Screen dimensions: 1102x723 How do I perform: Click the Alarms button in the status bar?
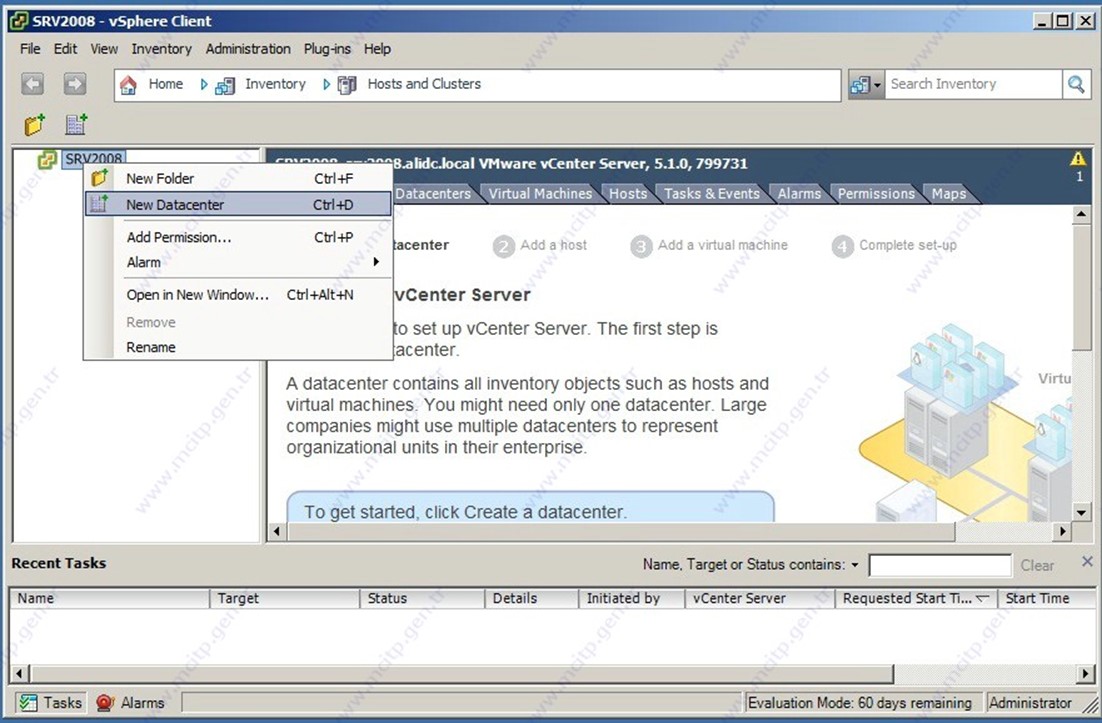tap(131, 703)
